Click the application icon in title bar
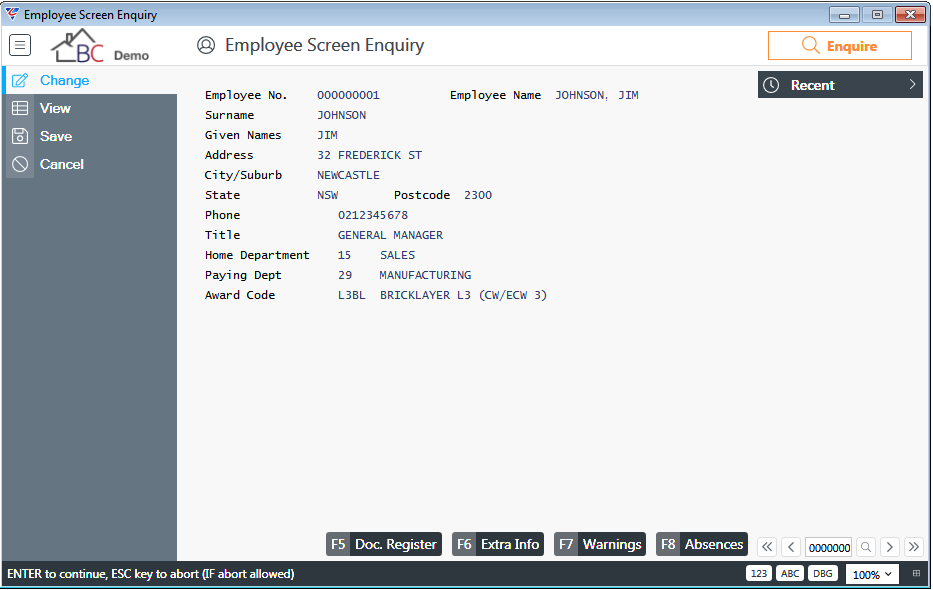 pos(12,14)
